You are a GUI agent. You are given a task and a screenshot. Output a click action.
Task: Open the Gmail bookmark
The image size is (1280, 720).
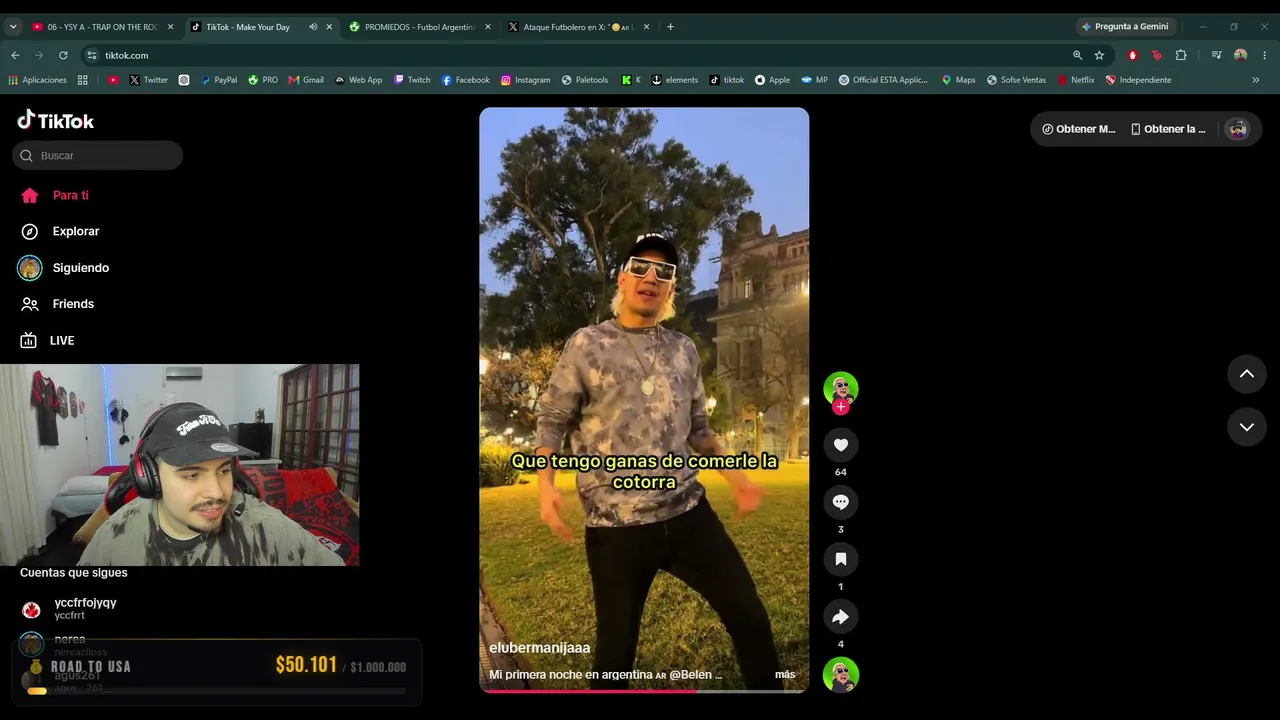306,80
